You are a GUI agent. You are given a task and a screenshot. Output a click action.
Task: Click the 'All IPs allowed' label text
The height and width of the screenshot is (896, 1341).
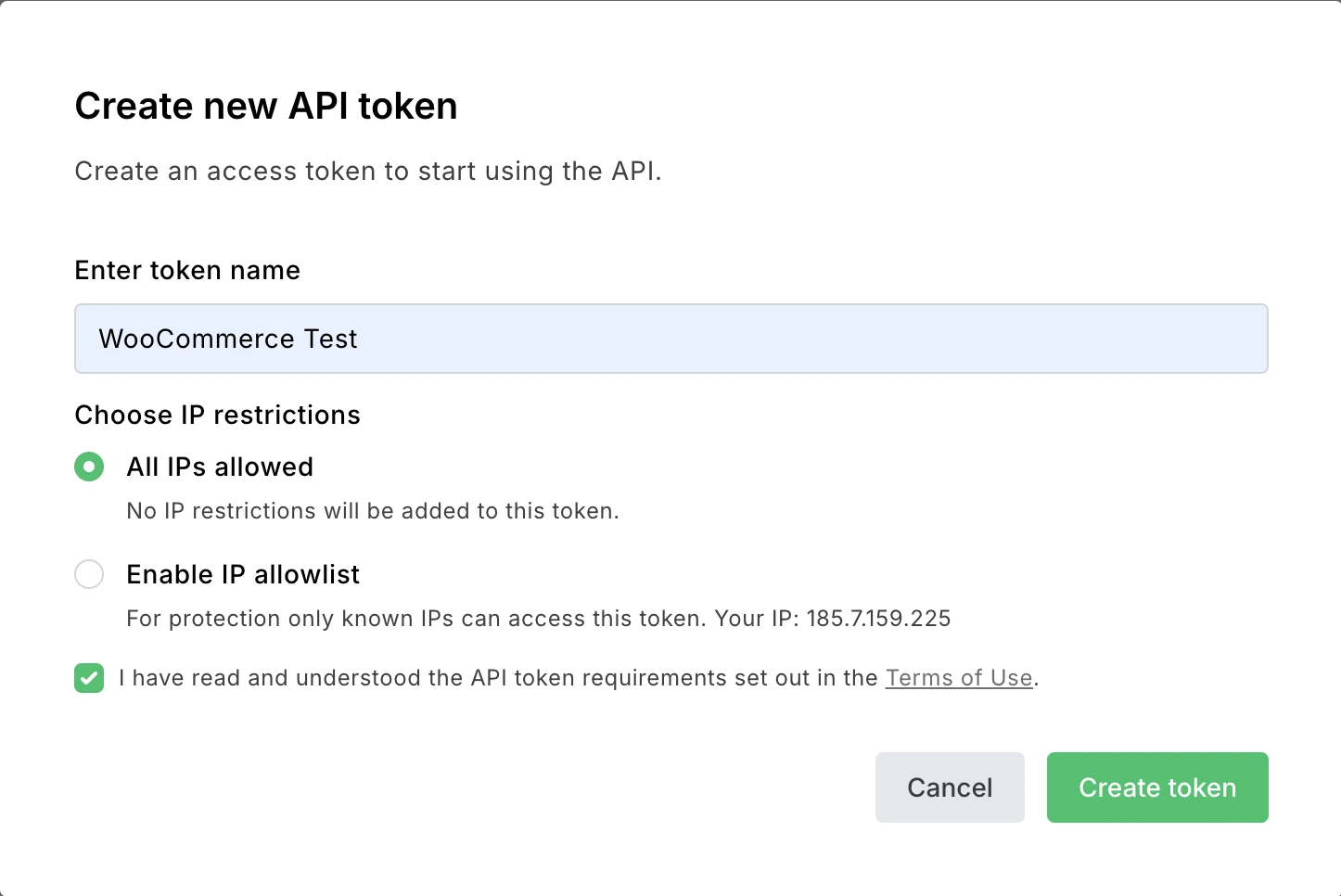220,467
